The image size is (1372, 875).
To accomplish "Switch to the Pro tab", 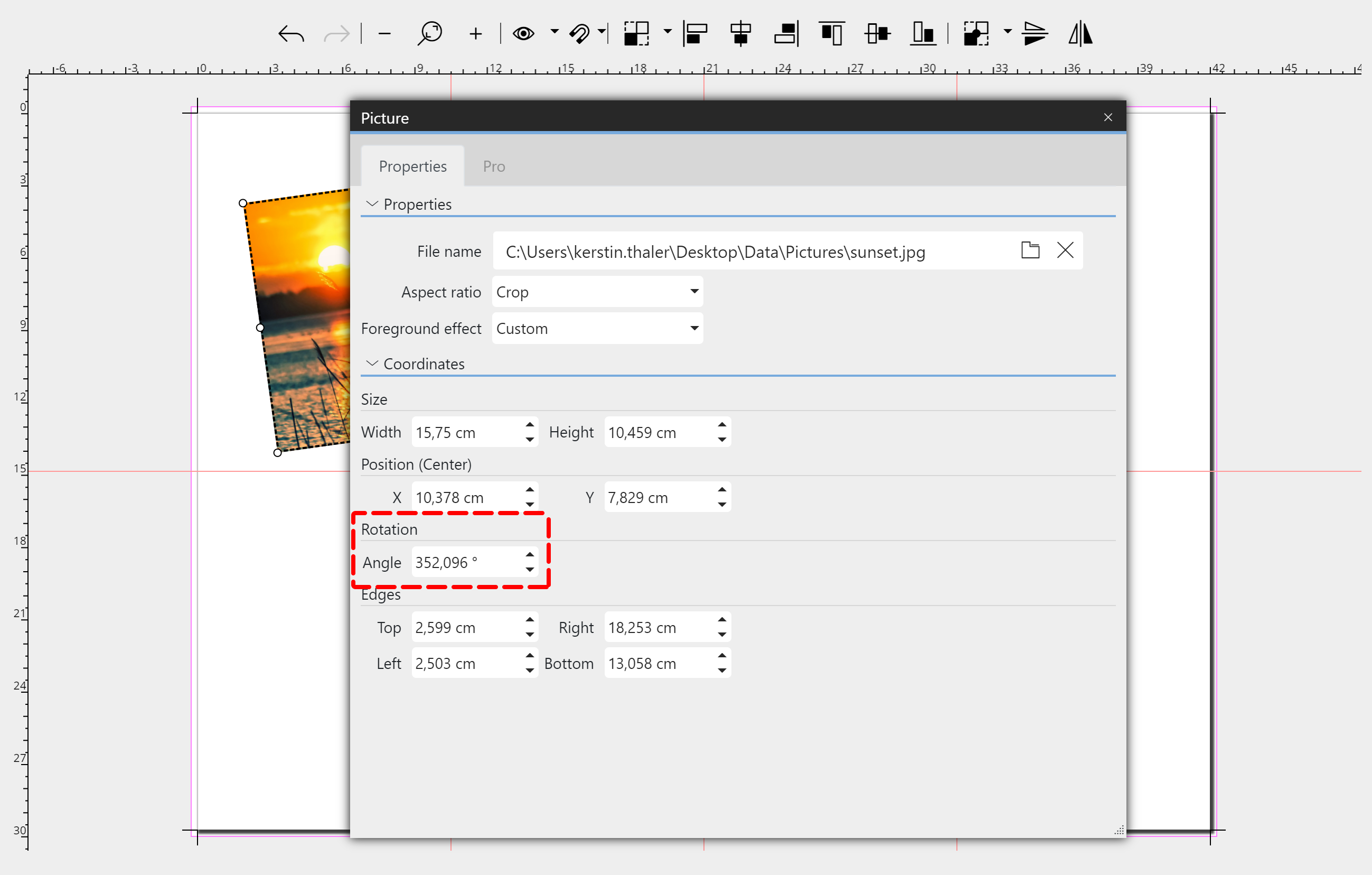I will coord(493,166).
